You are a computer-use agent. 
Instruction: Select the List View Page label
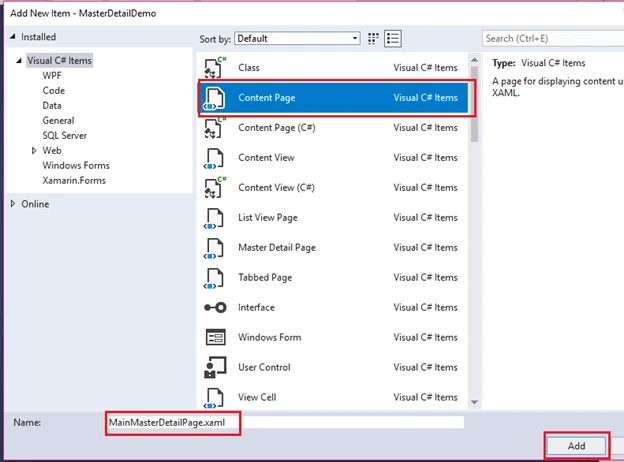pos(268,218)
